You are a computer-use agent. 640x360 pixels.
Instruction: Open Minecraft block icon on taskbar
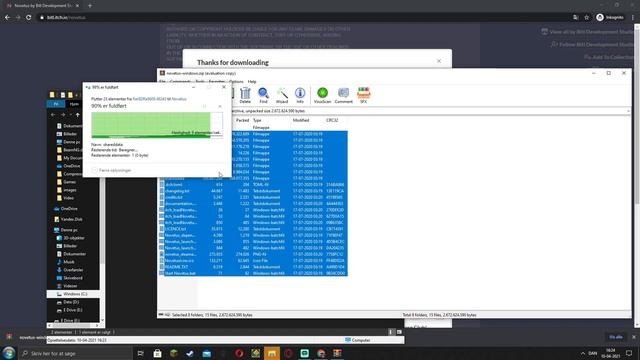pyautogui.click(x=174, y=353)
